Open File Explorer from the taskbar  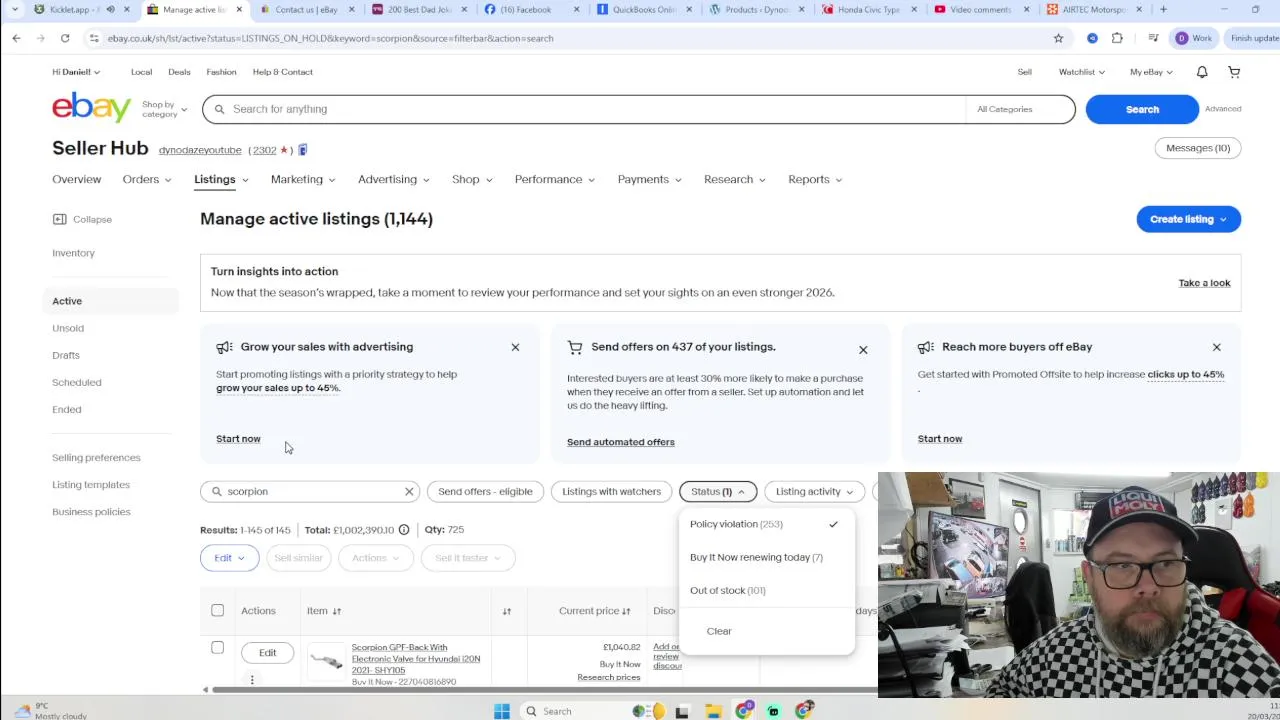[x=713, y=711]
